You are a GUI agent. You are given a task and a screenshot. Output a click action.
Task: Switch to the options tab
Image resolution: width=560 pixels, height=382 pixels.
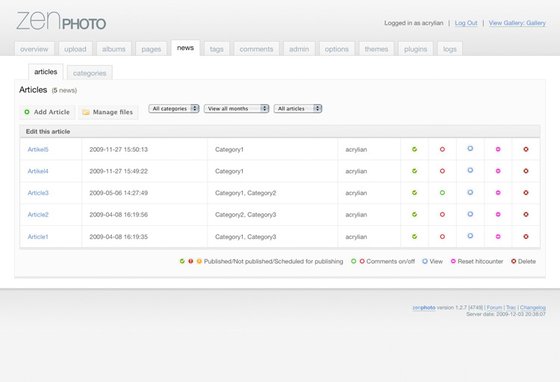[x=336, y=49]
